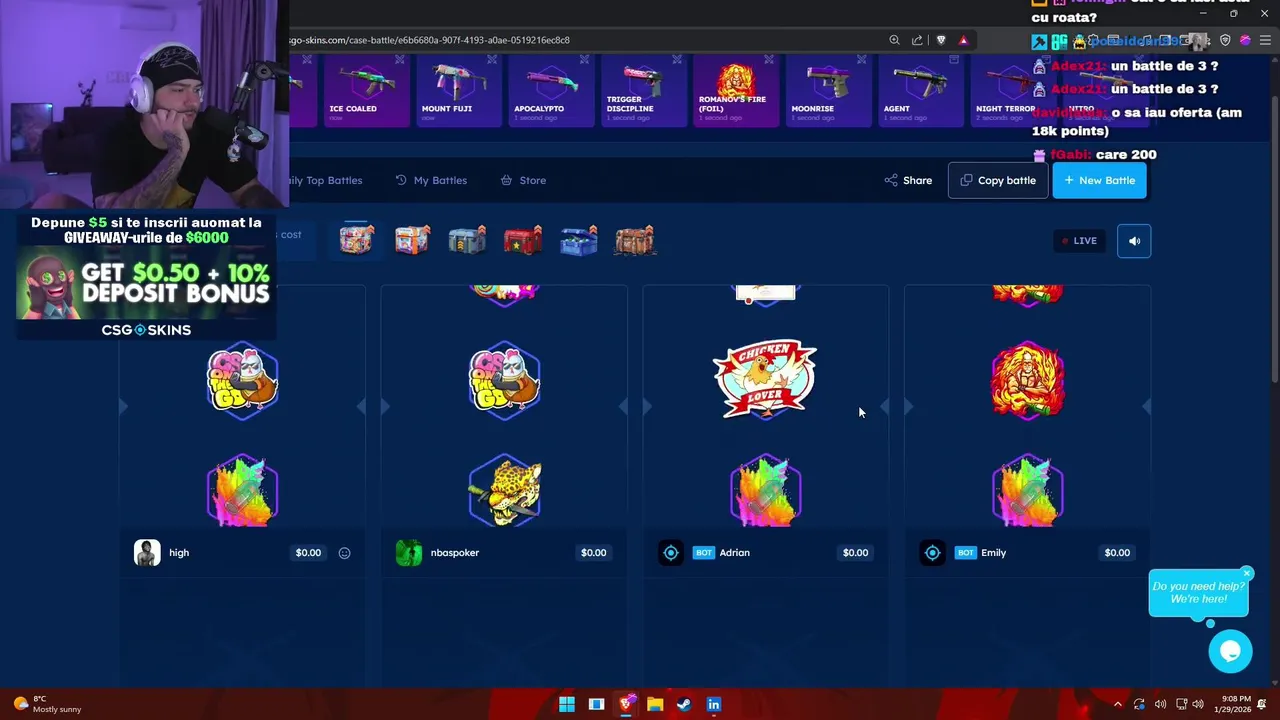Viewport: 1280px width, 720px height.
Task: Click the flaming Romanov sticker in Emily's column
Action: 1027,379
